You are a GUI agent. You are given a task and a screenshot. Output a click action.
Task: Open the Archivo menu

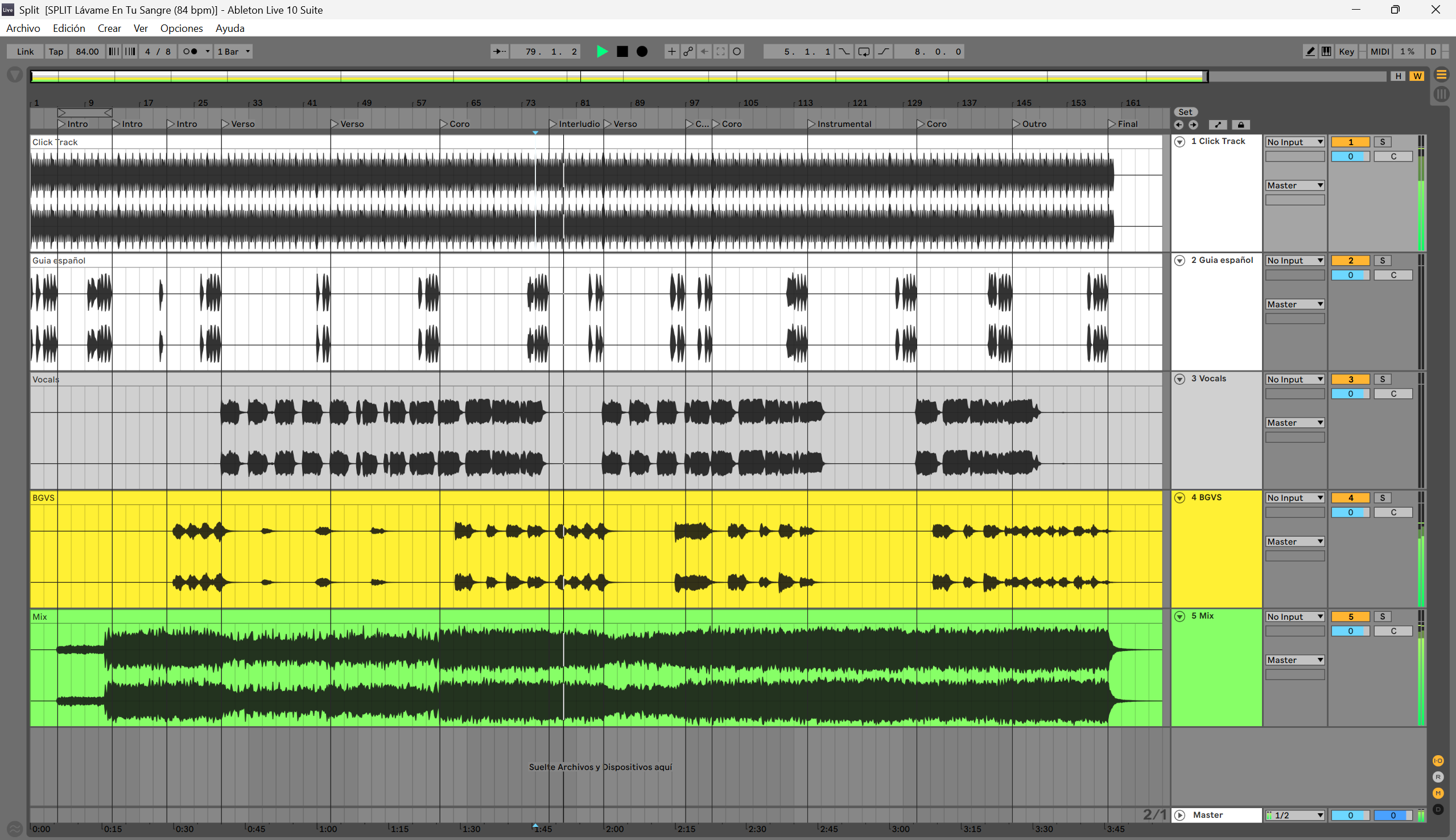pyautogui.click(x=23, y=28)
